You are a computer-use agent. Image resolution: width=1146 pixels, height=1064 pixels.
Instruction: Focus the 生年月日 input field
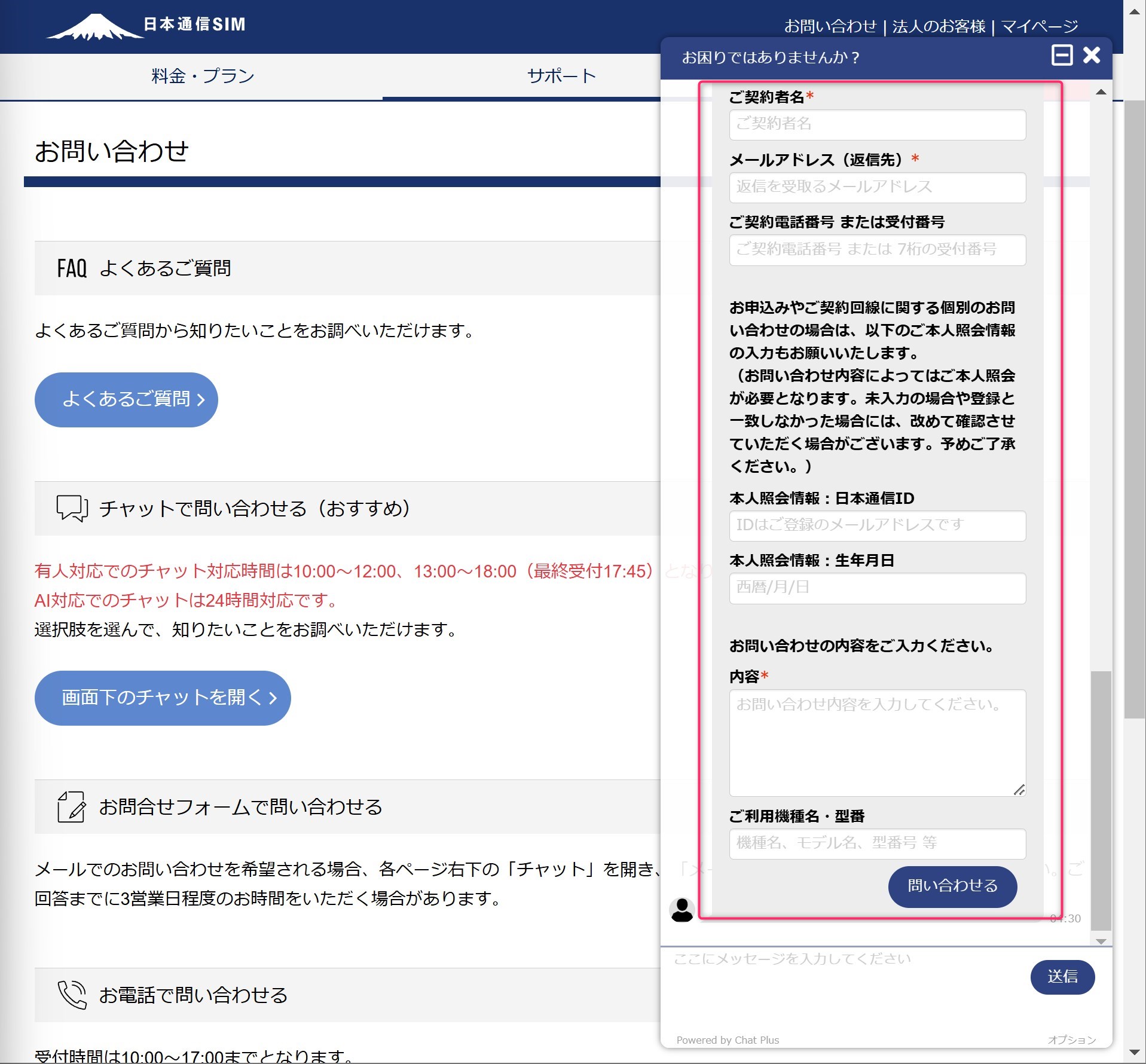pyautogui.click(x=877, y=588)
